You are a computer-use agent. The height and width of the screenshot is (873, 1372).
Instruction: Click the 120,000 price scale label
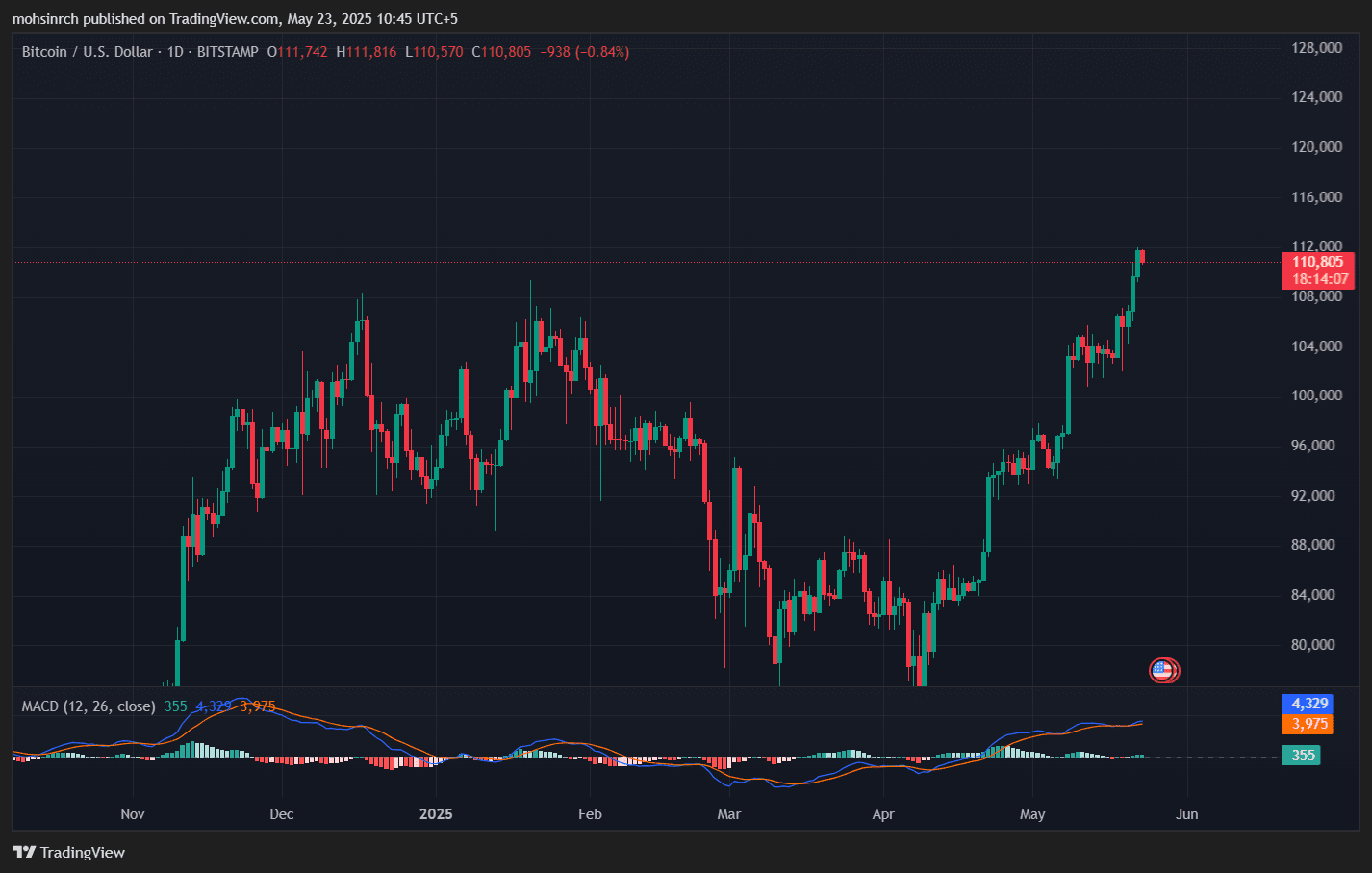pos(1317,147)
